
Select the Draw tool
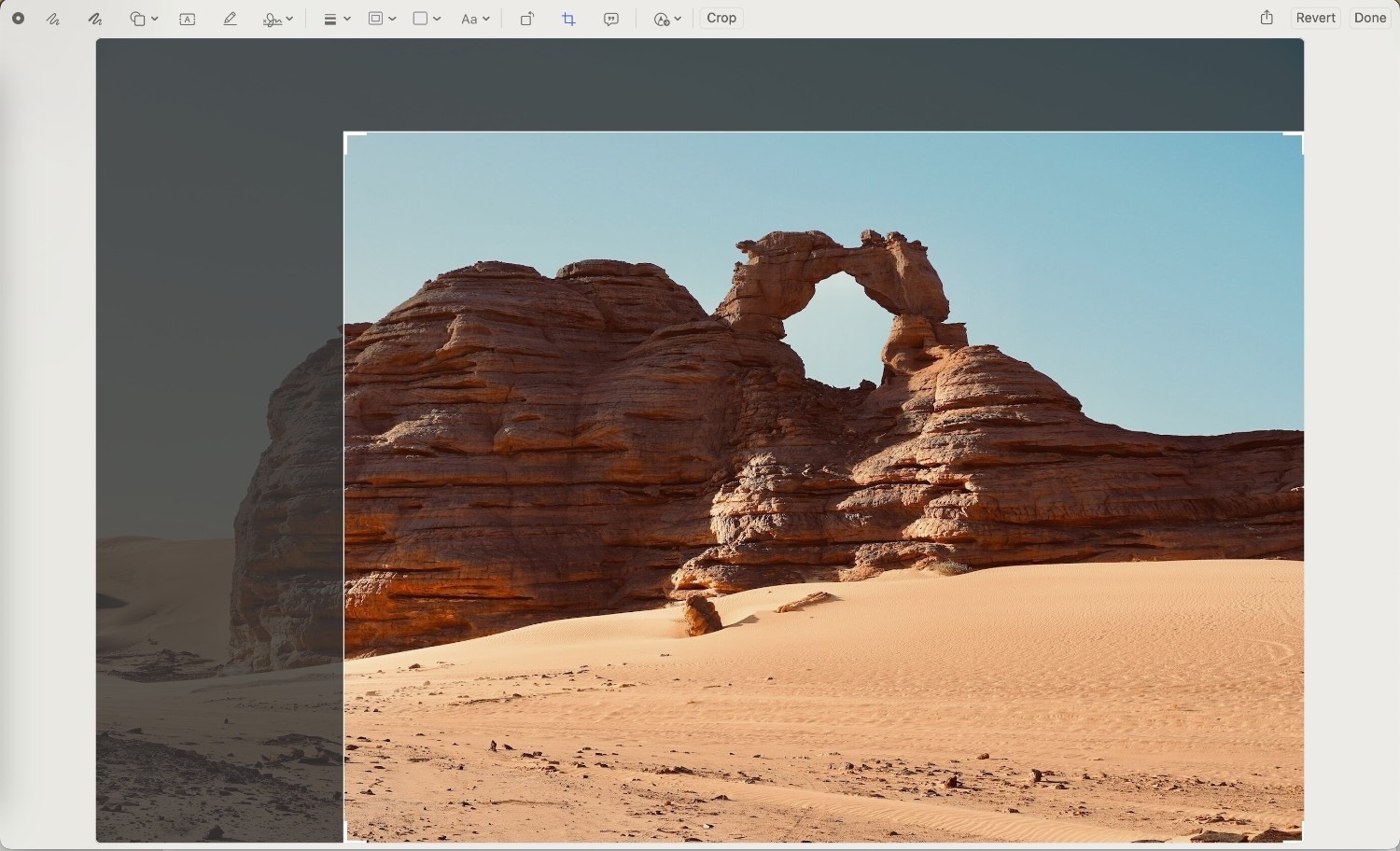[x=95, y=19]
